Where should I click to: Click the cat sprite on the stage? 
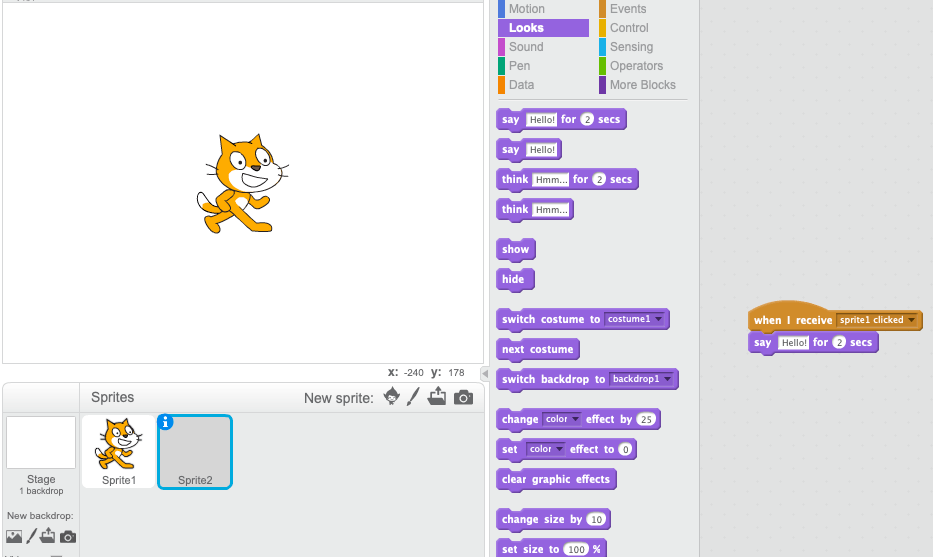pos(242,184)
